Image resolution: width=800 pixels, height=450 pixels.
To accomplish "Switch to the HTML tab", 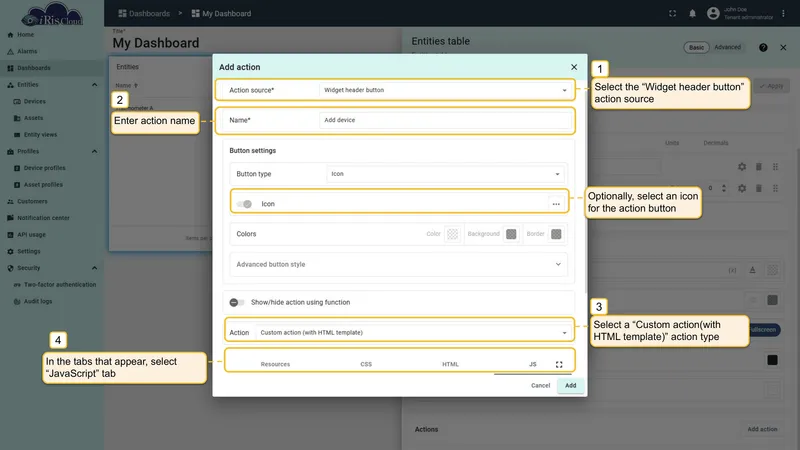I will [450, 364].
